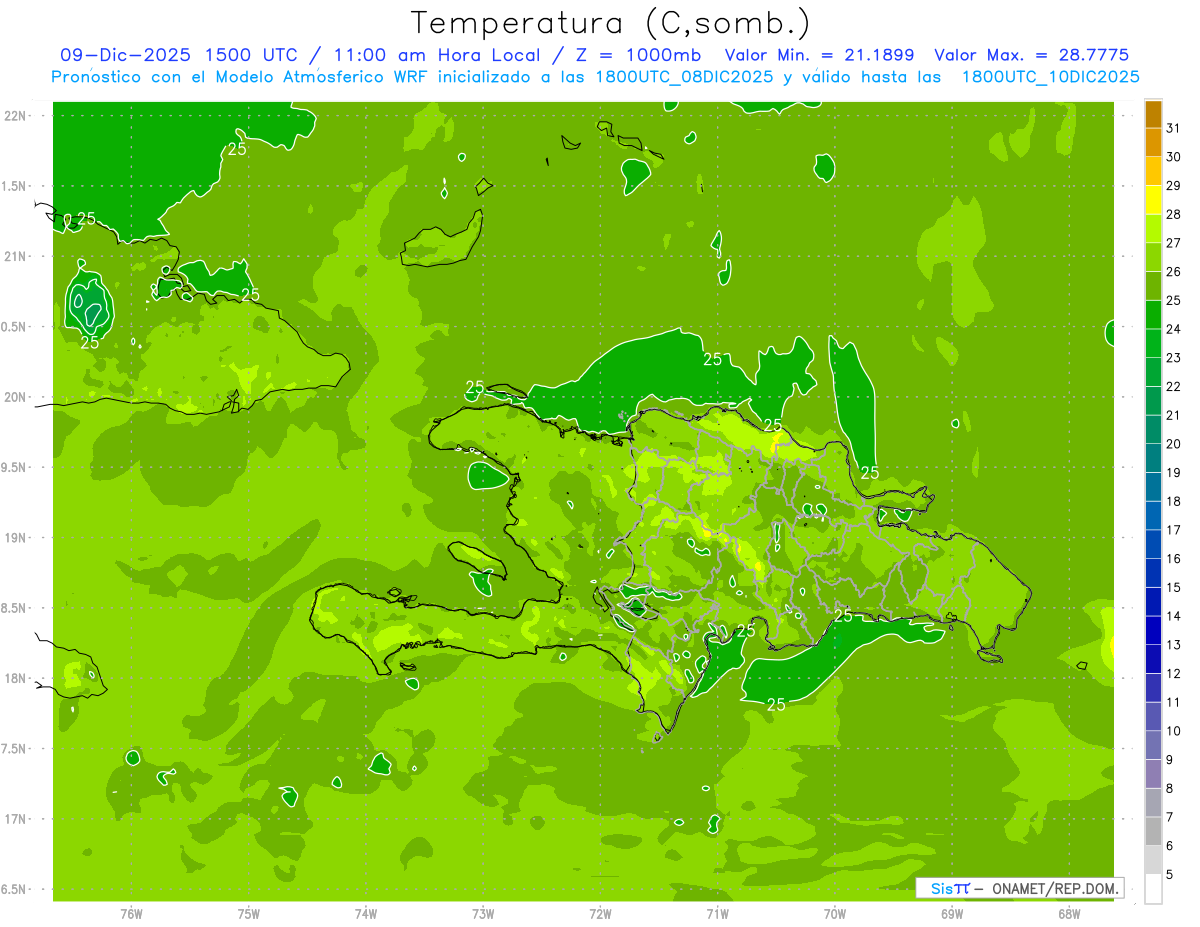The height and width of the screenshot is (927, 1200).
Task: Click the 'SisTT - ONAMET/REP.DOM.' credit label
Action: (x=1019, y=888)
